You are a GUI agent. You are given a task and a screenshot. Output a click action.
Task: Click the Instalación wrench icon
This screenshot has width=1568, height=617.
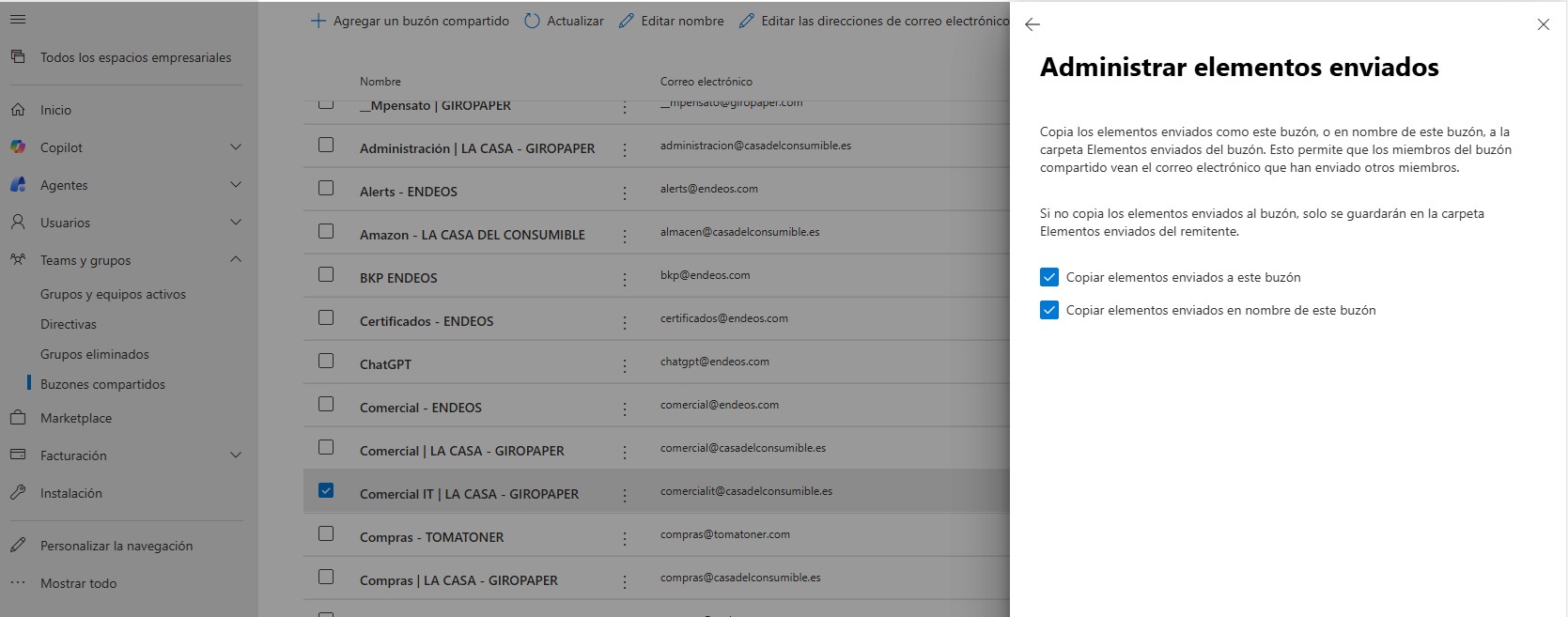(18, 493)
